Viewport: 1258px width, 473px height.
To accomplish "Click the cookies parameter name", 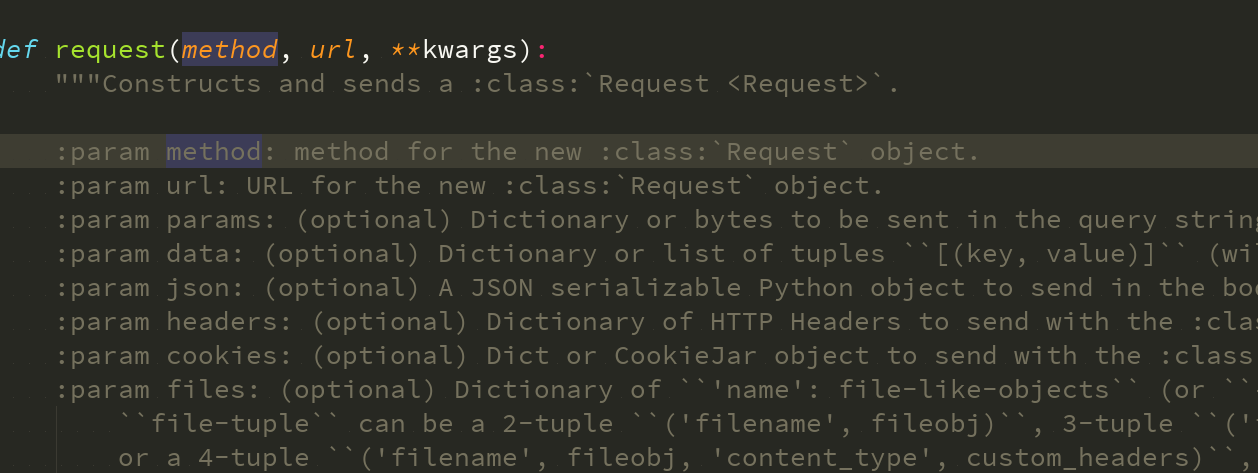I will point(221,356).
